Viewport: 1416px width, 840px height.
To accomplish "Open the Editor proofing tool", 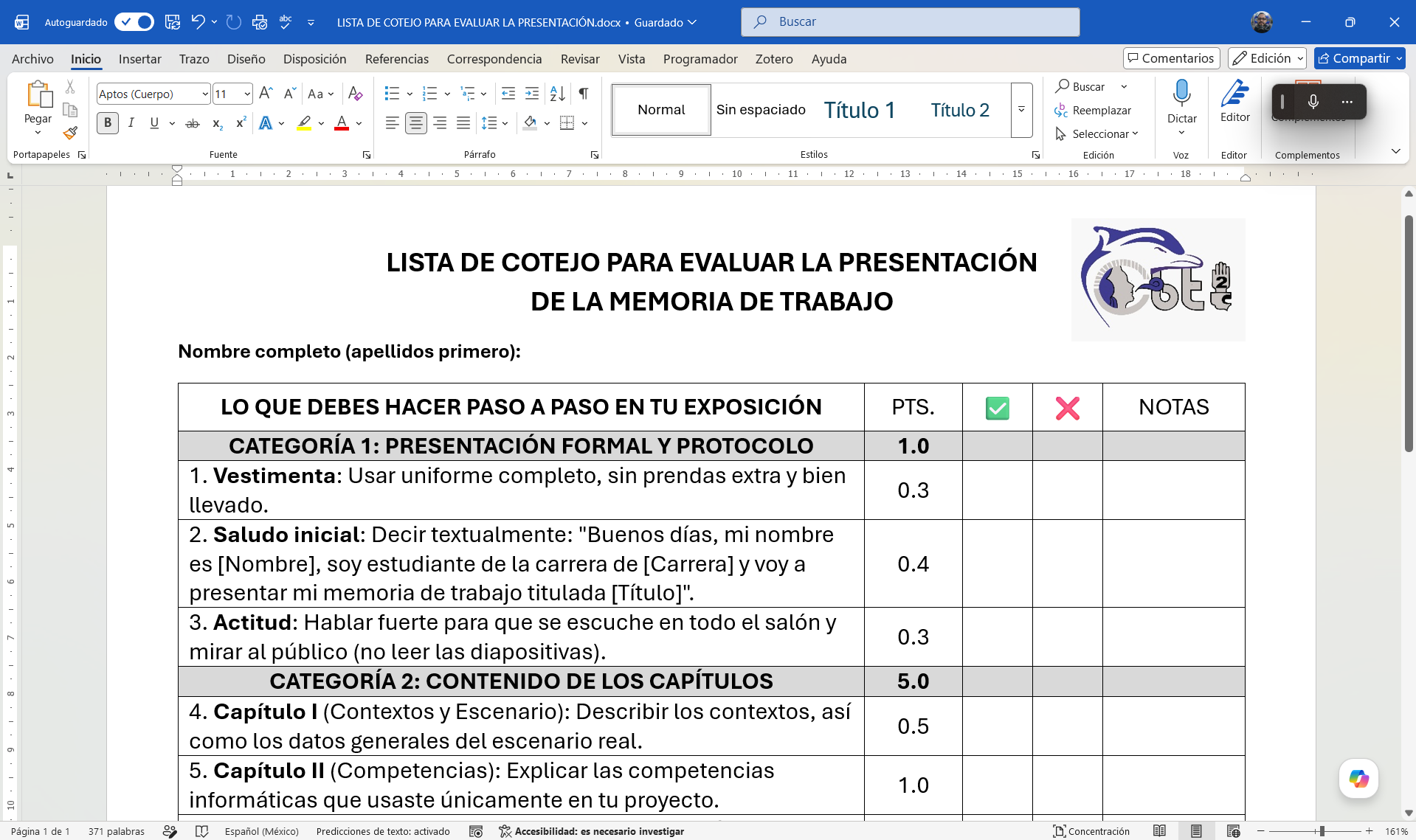I will [1234, 102].
